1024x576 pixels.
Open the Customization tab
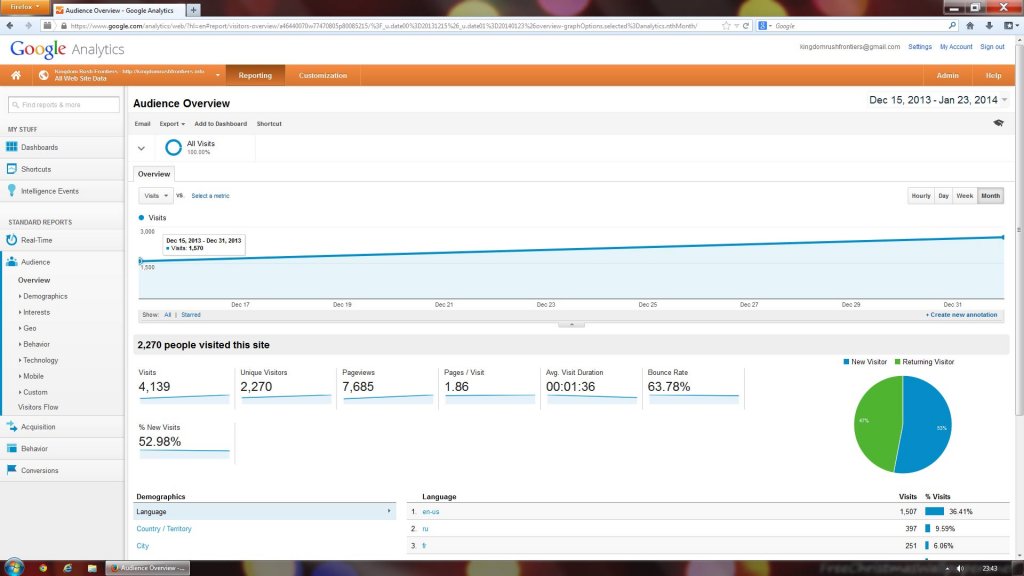(323, 75)
